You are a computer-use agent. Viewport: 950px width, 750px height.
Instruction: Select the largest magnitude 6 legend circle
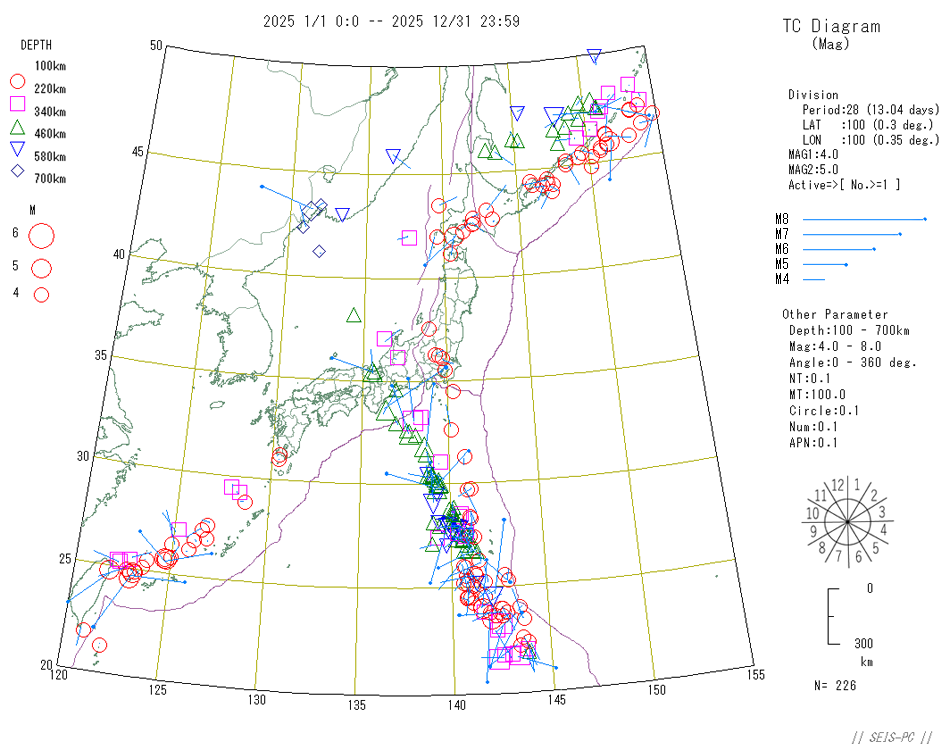[x=41, y=236]
